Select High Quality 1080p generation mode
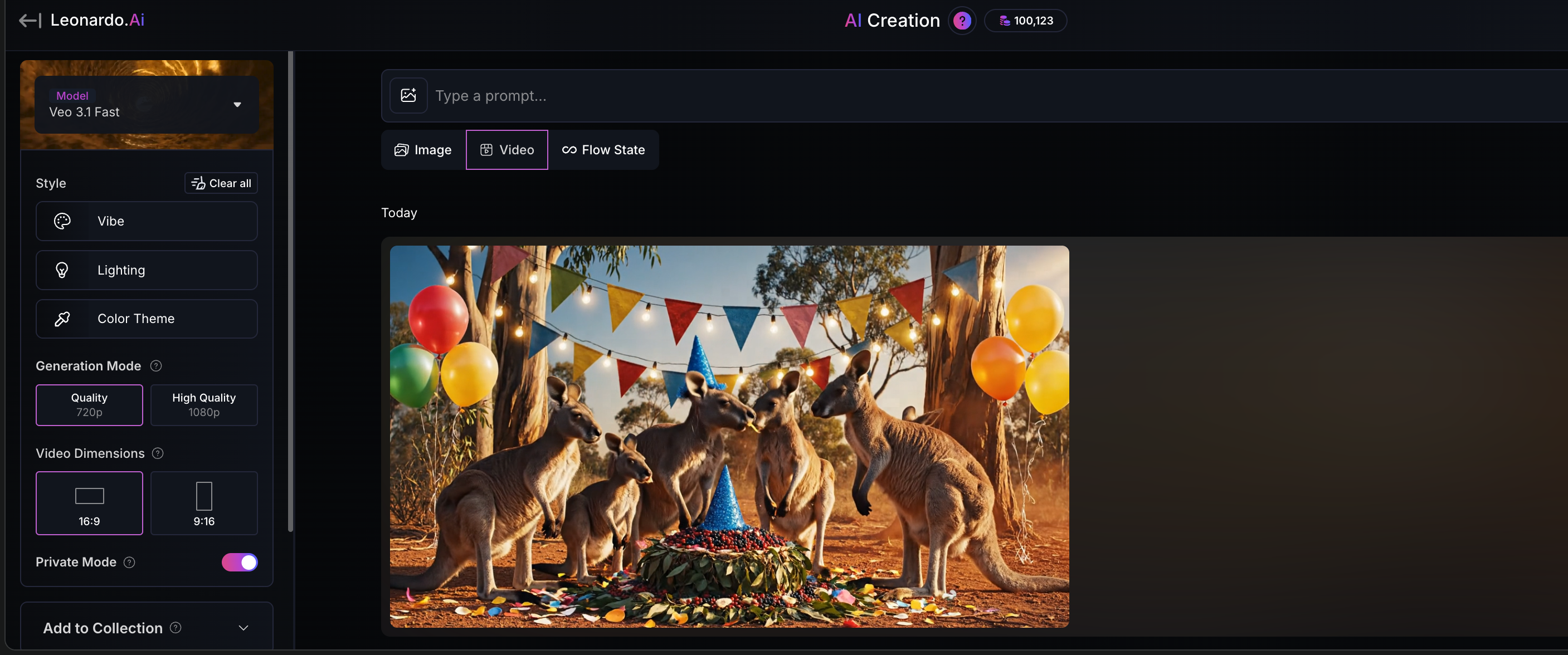The height and width of the screenshot is (655, 1568). click(203, 404)
